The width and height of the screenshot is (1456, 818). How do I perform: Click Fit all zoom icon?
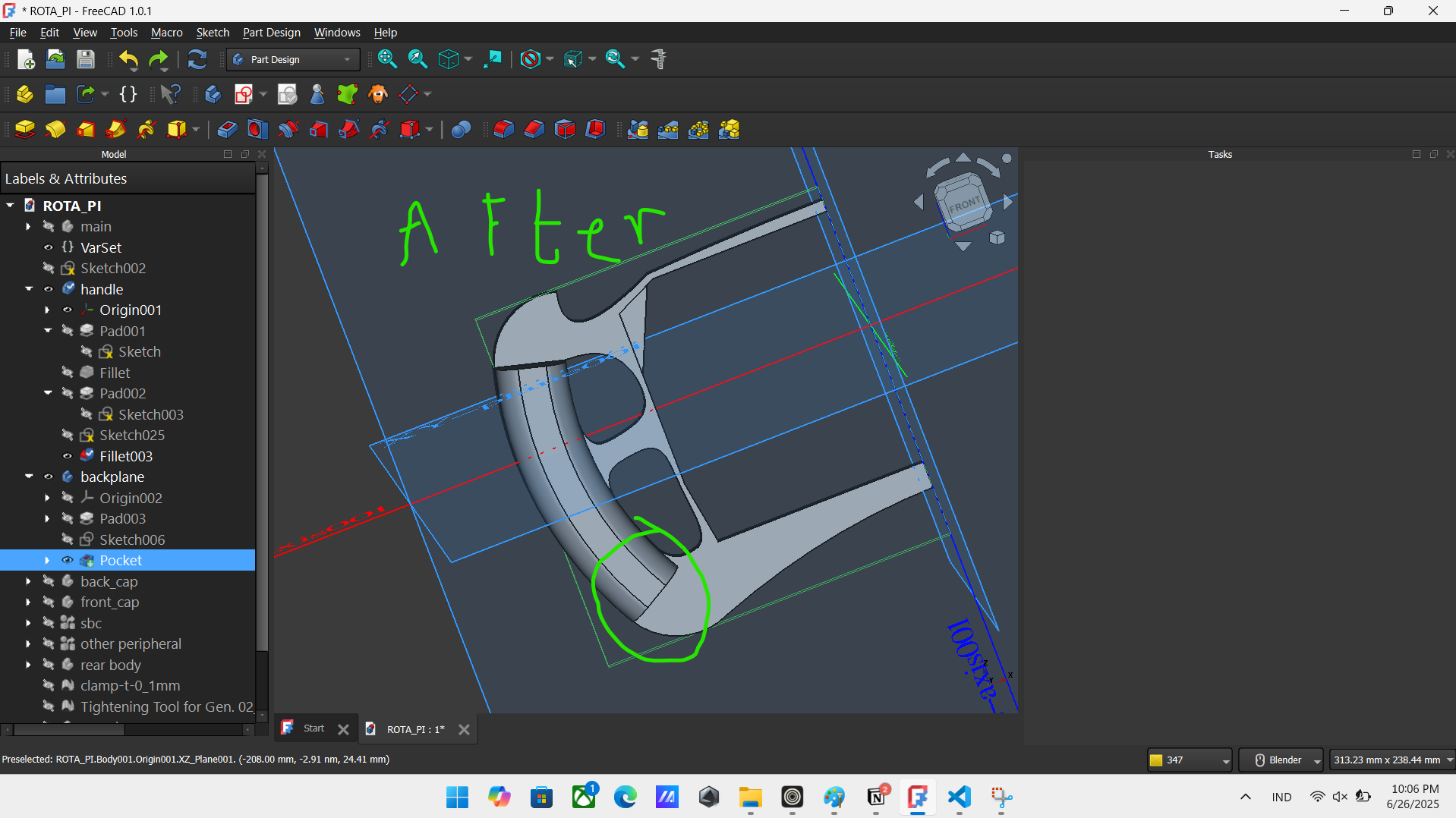387,59
